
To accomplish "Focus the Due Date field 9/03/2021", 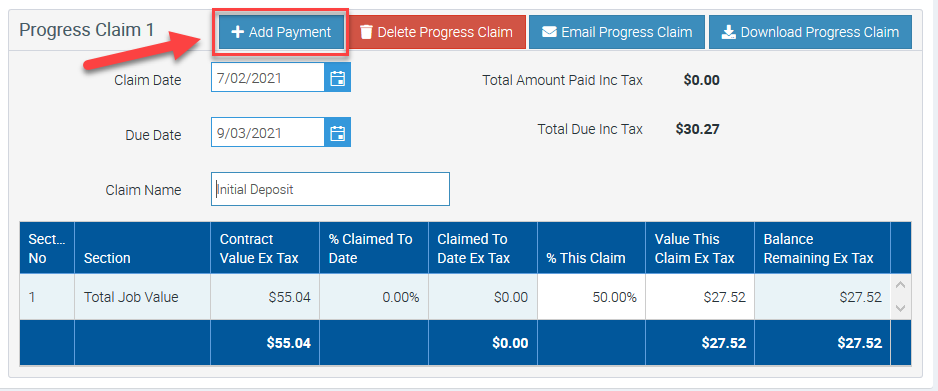I will pyautogui.click(x=268, y=132).
